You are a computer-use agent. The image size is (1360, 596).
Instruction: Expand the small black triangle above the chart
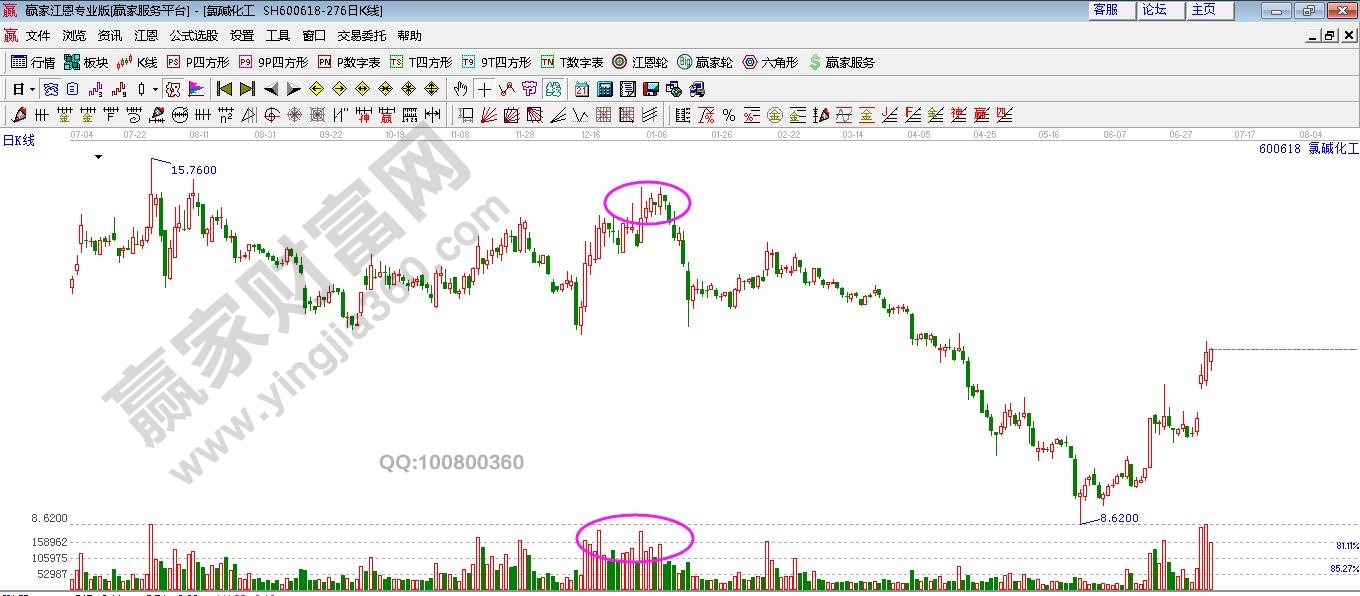[x=98, y=157]
